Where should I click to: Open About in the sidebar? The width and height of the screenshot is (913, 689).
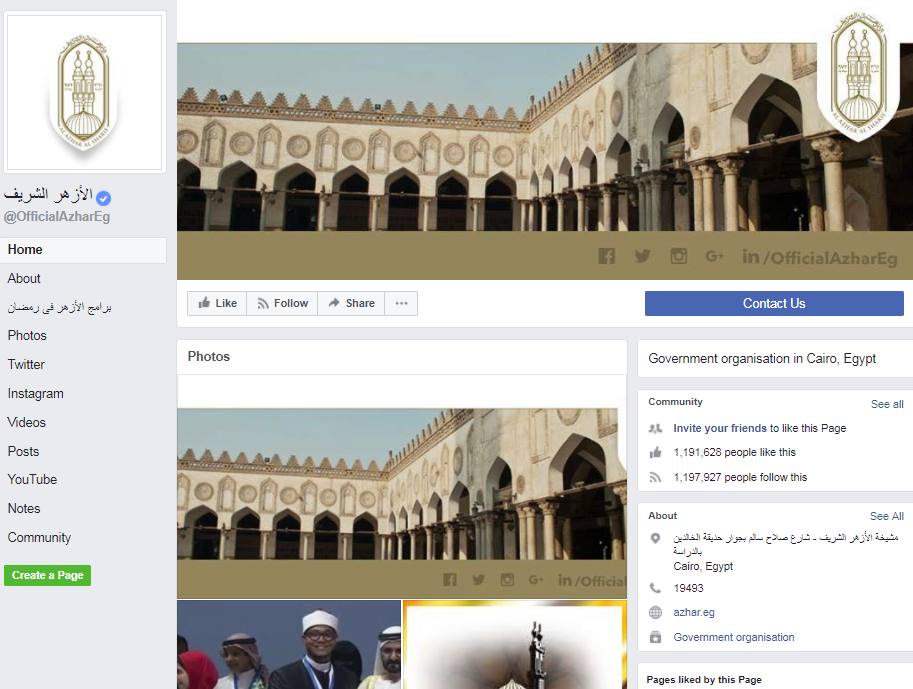pos(24,279)
